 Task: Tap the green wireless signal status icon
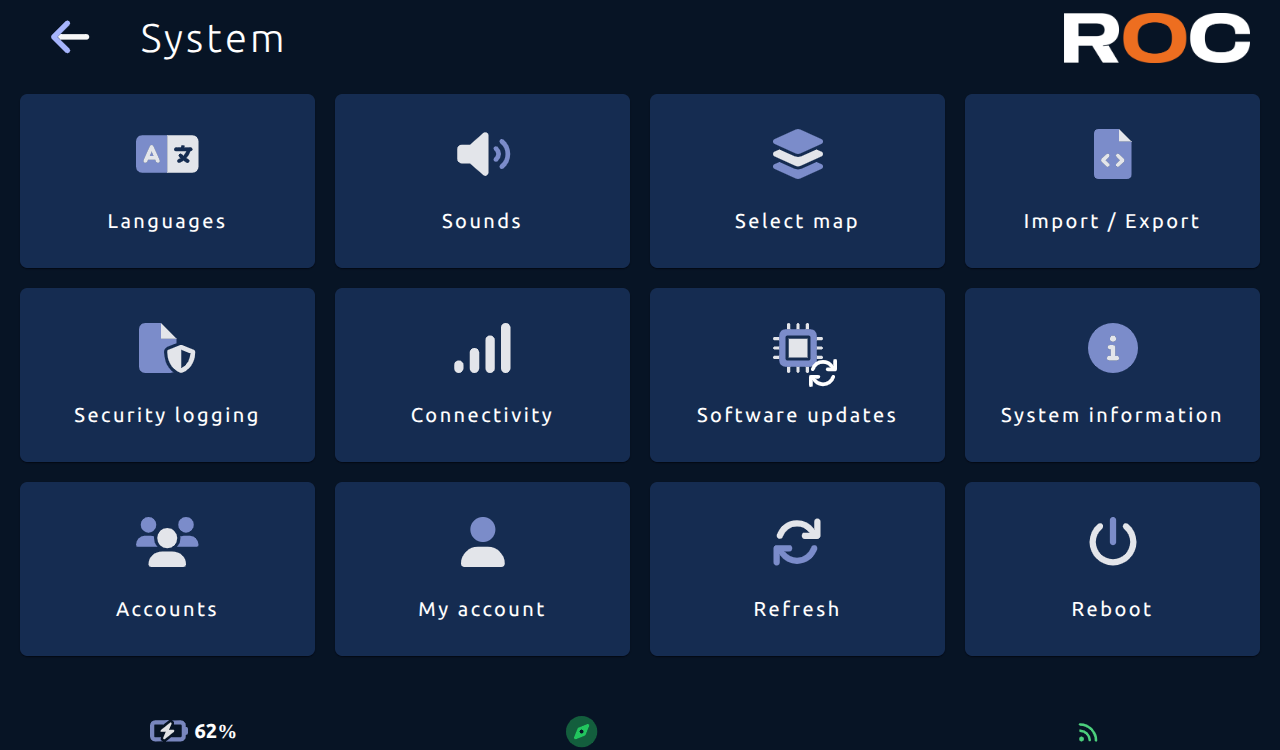(1088, 733)
